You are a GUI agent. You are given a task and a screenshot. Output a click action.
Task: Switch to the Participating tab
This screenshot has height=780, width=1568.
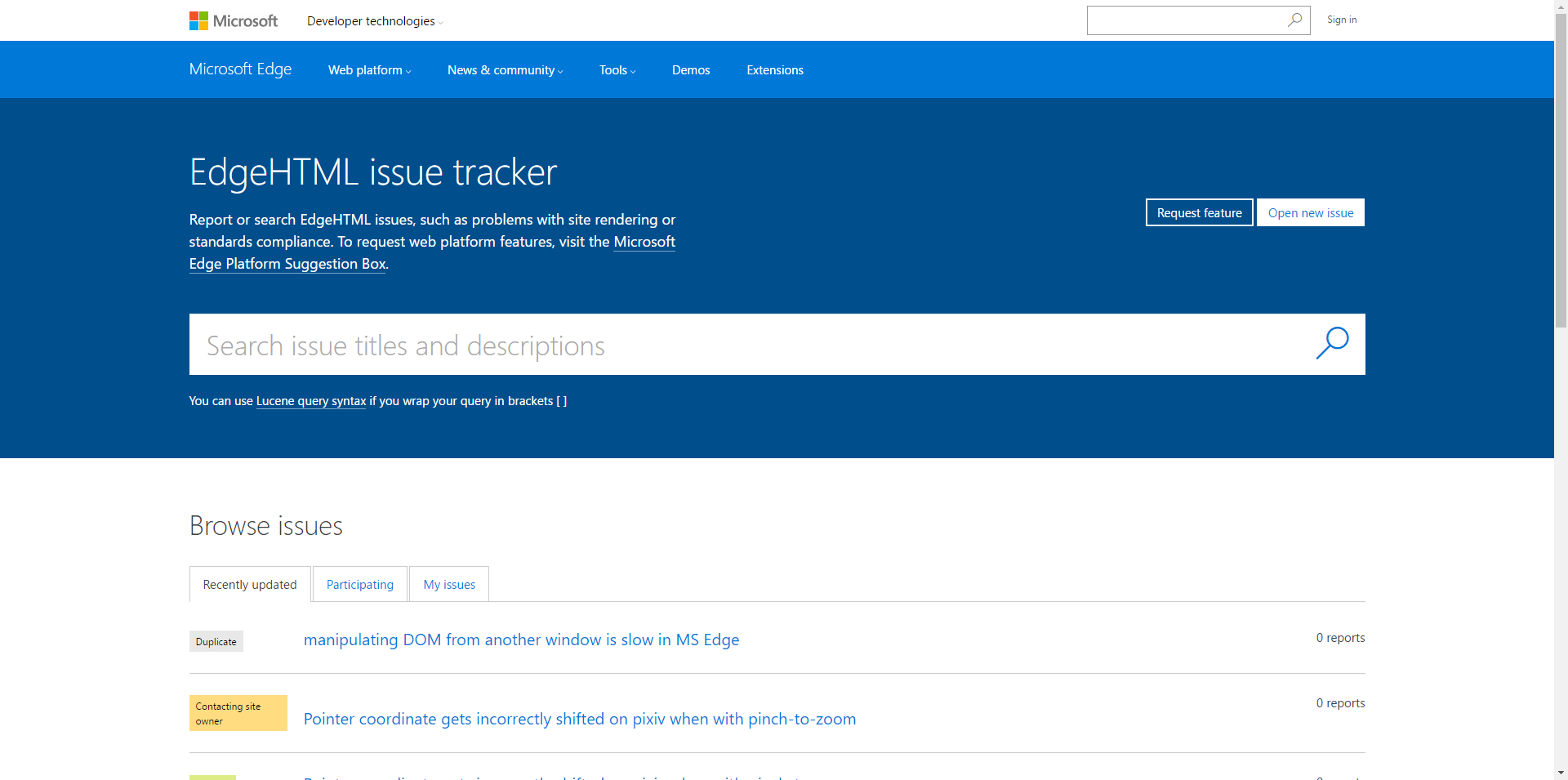tap(360, 585)
